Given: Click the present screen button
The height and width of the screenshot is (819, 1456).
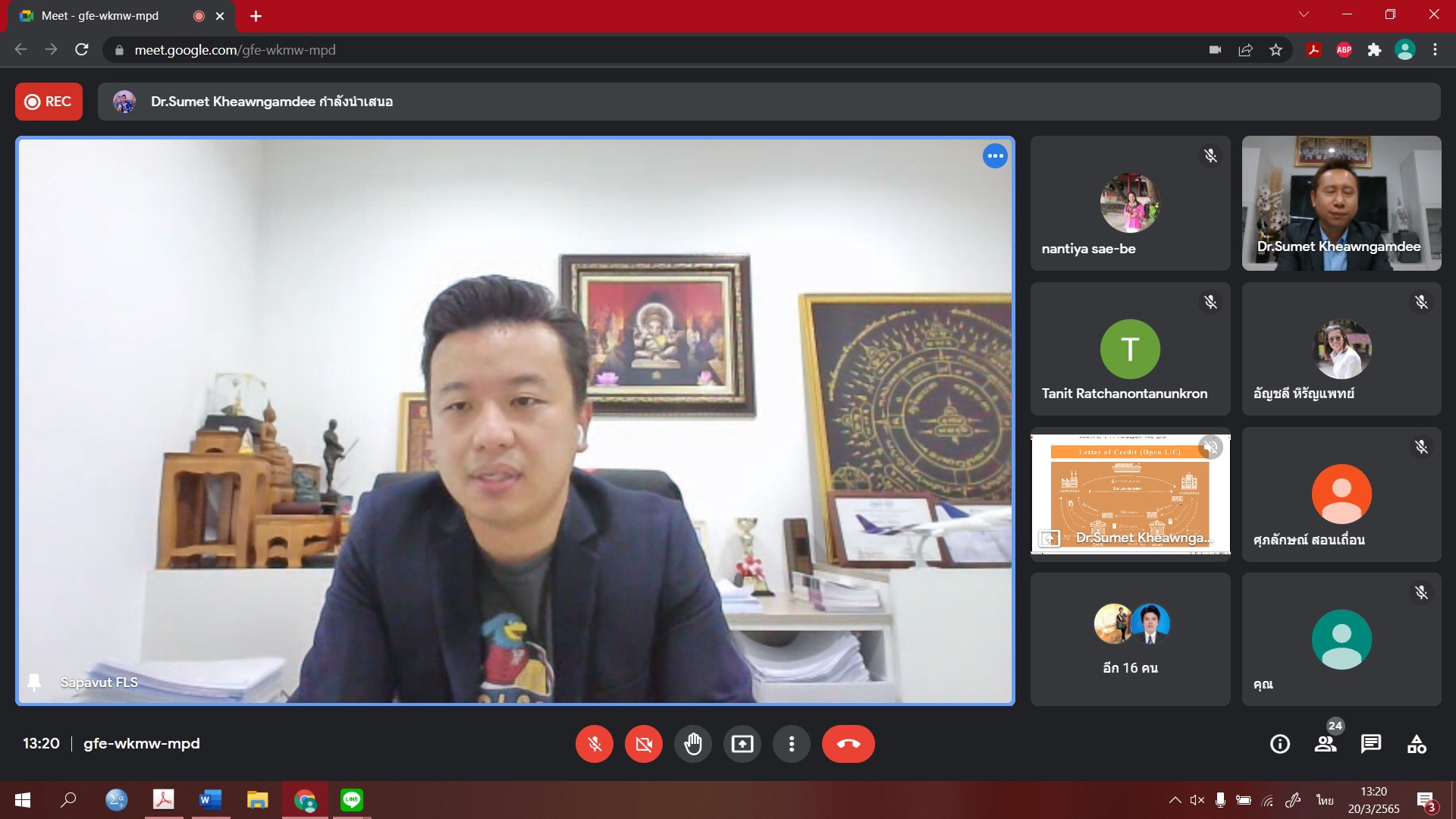Looking at the screenshot, I should pyautogui.click(x=742, y=744).
